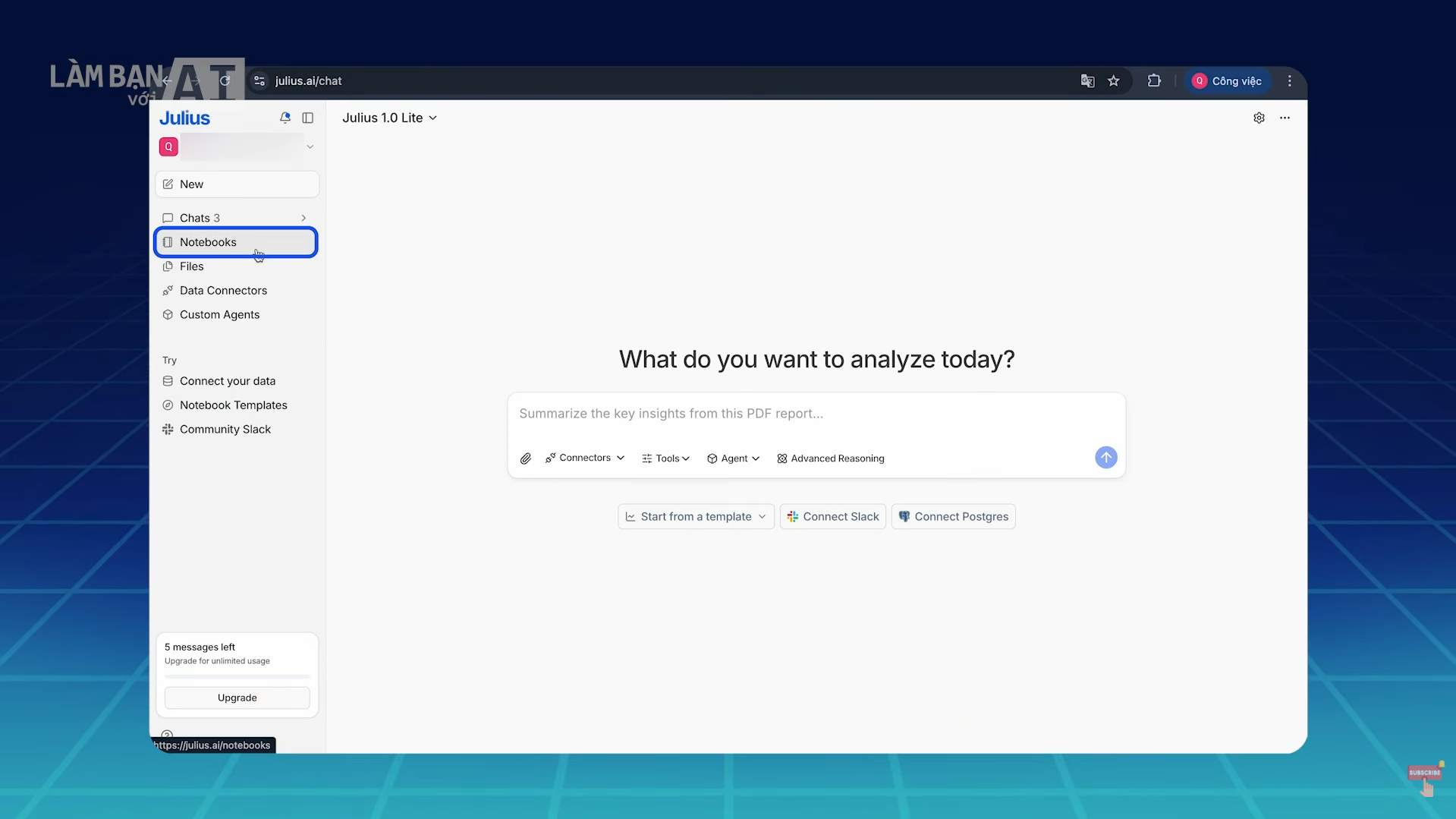
Task: Click the Community Slack icon
Action: pos(168,429)
